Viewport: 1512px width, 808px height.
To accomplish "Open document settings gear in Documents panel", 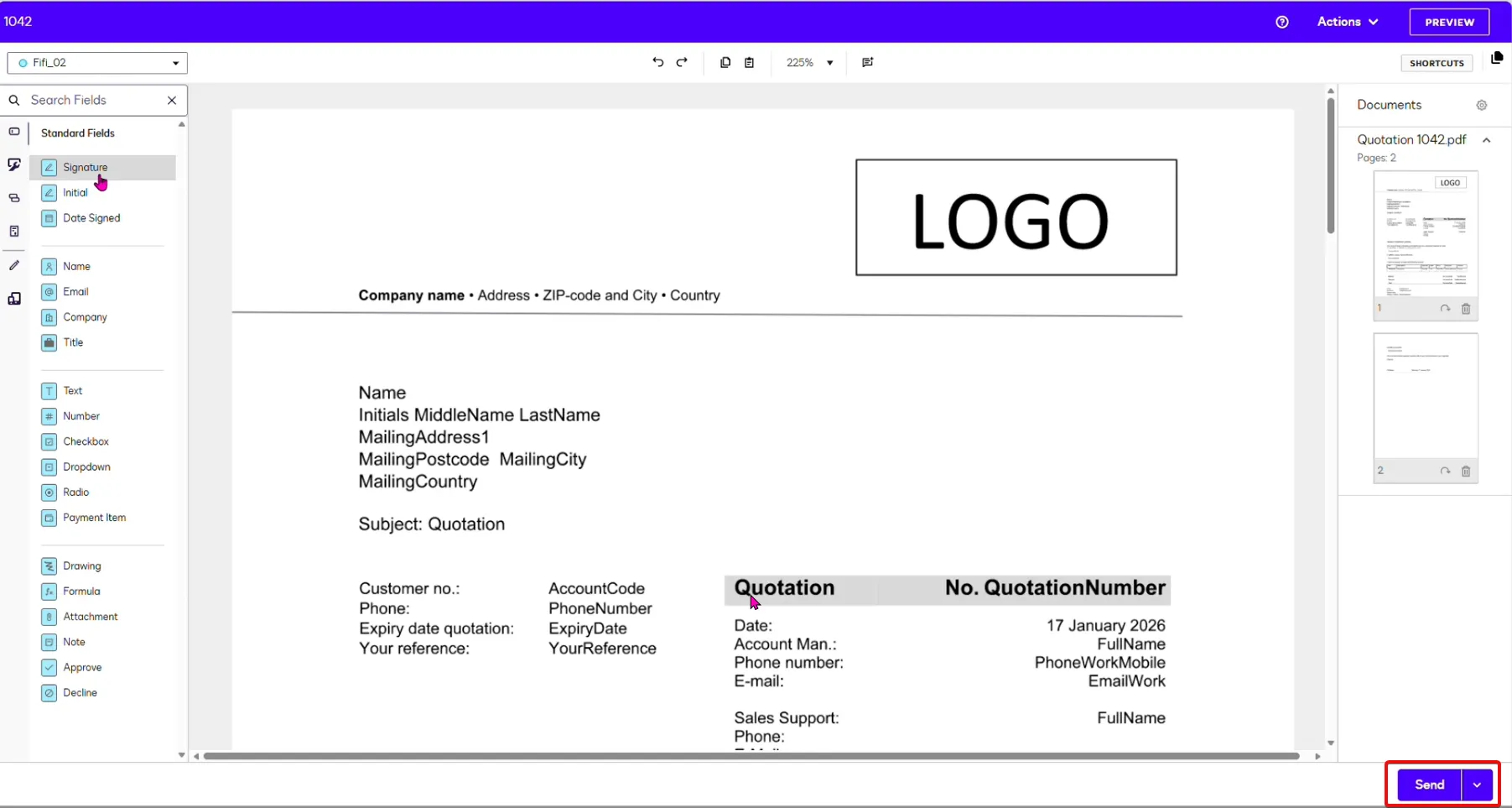I will coord(1482,105).
